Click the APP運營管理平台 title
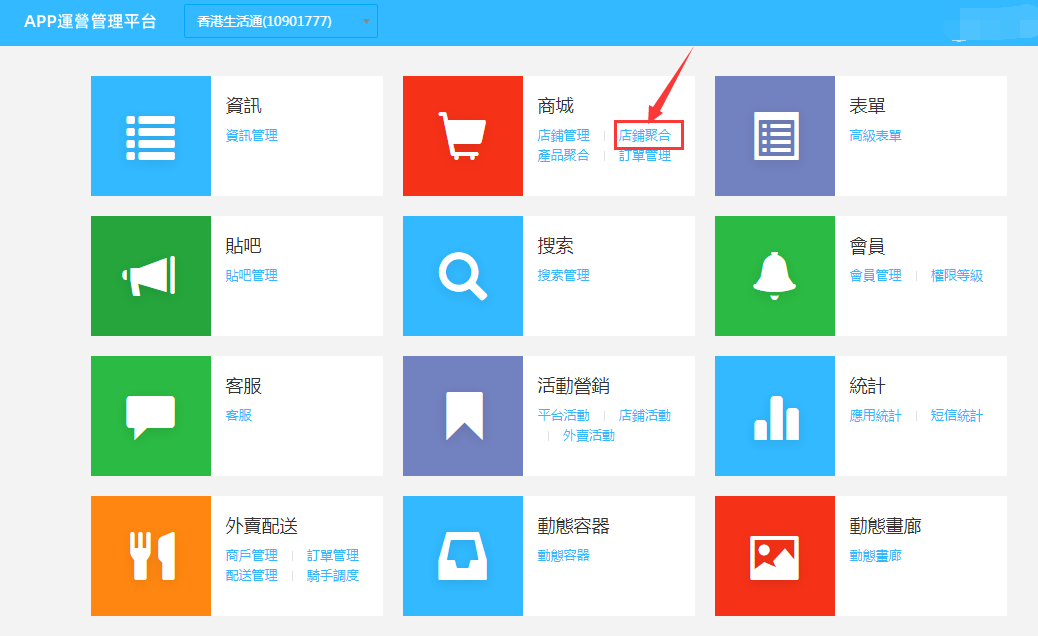 pyautogui.click(x=90, y=21)
